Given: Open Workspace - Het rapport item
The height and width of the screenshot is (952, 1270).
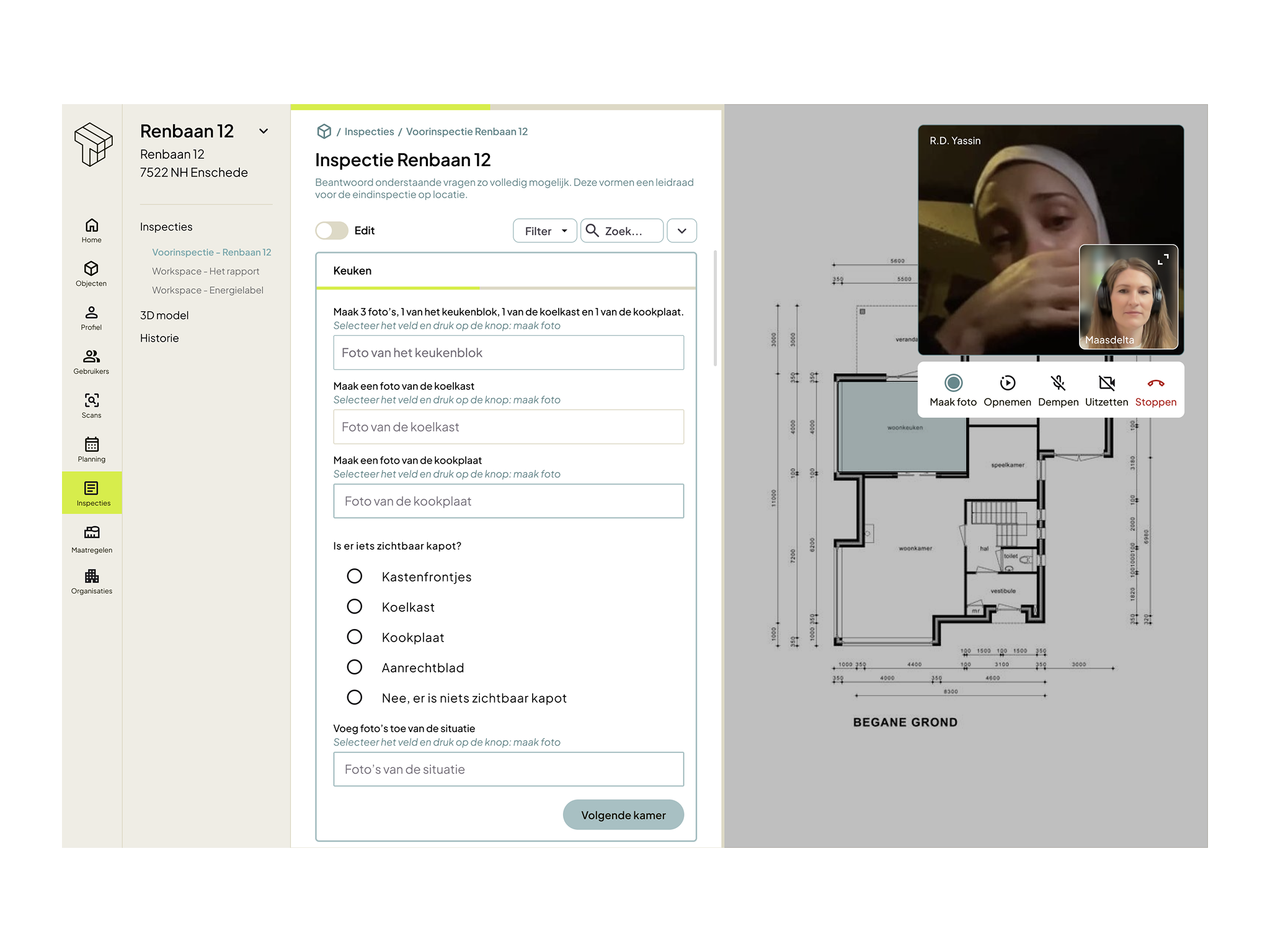Looking at the screenshot, I should [x=206, y=271].
